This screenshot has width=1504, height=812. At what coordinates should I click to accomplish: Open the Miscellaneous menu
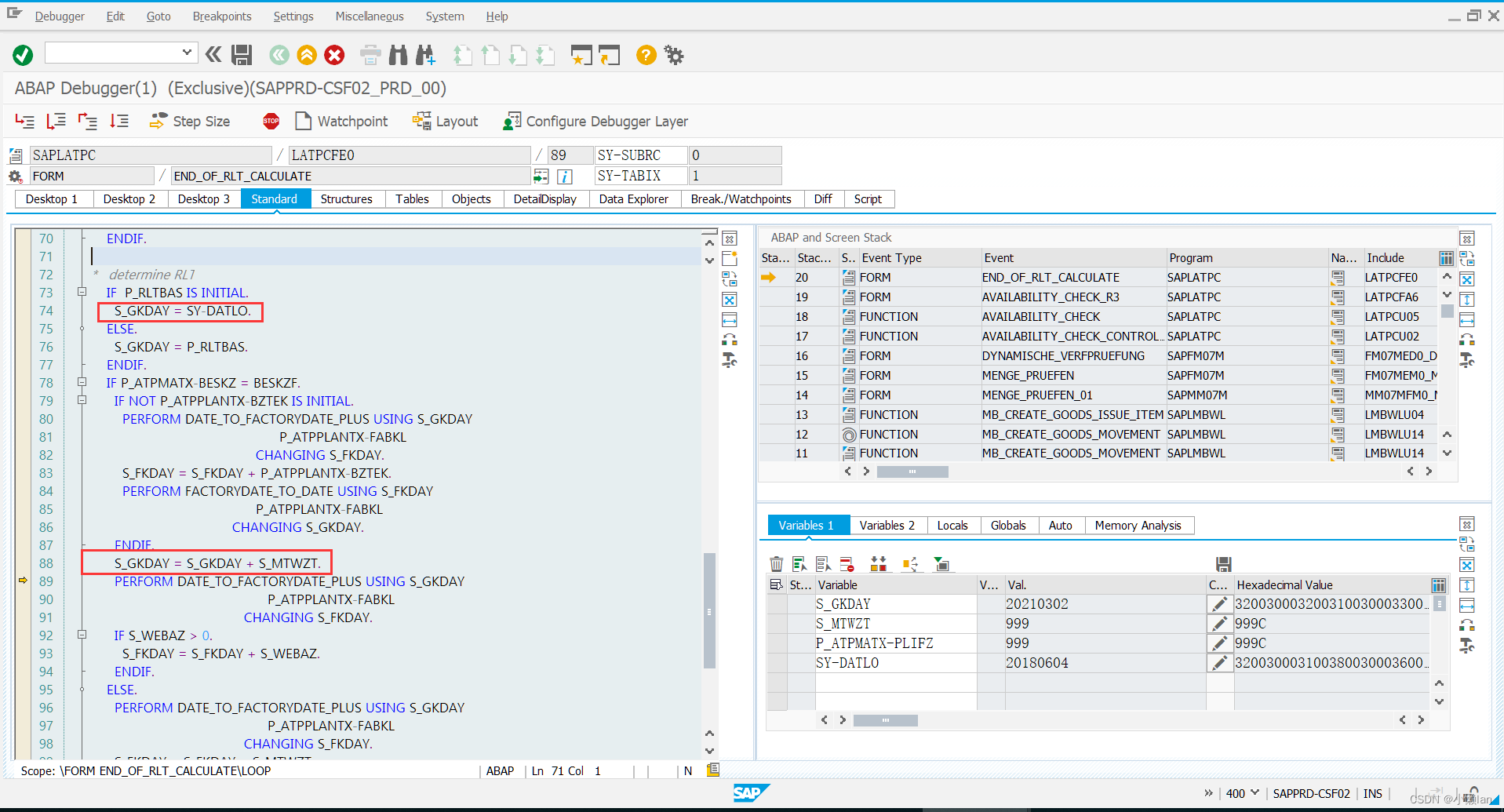pos(370,16)
